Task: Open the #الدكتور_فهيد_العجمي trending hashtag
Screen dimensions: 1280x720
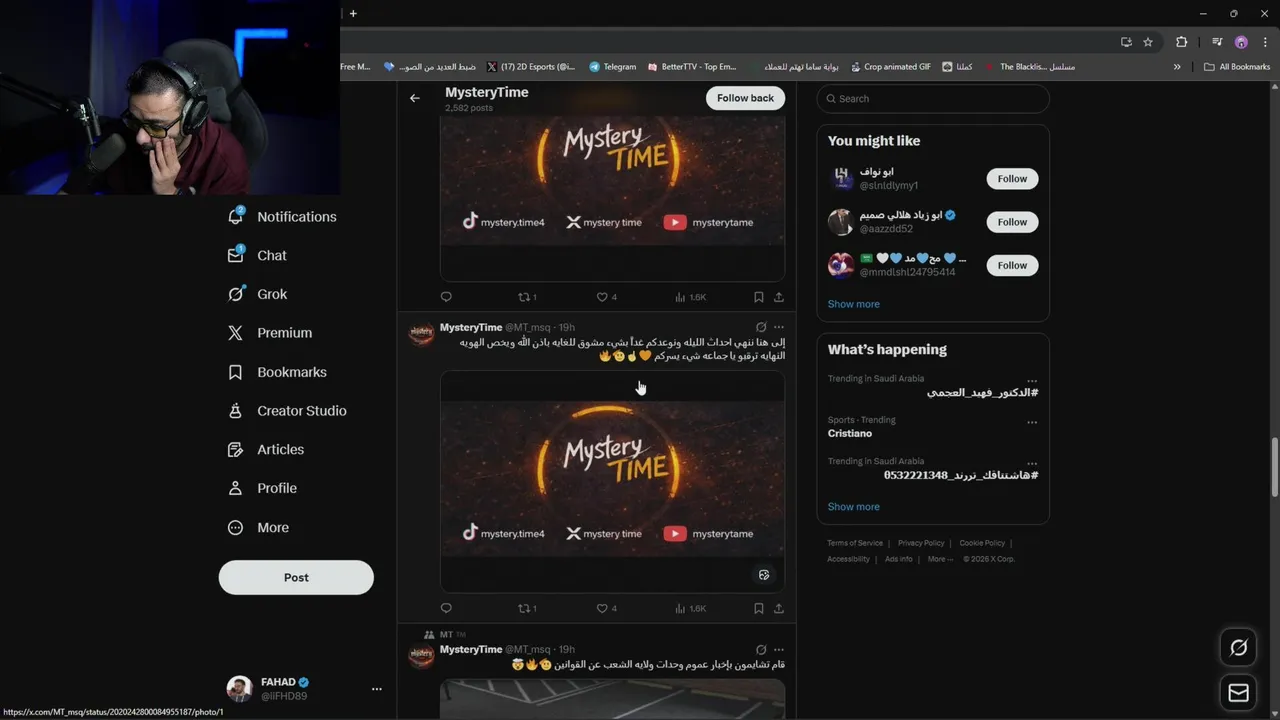Action: tap(982, 392)
